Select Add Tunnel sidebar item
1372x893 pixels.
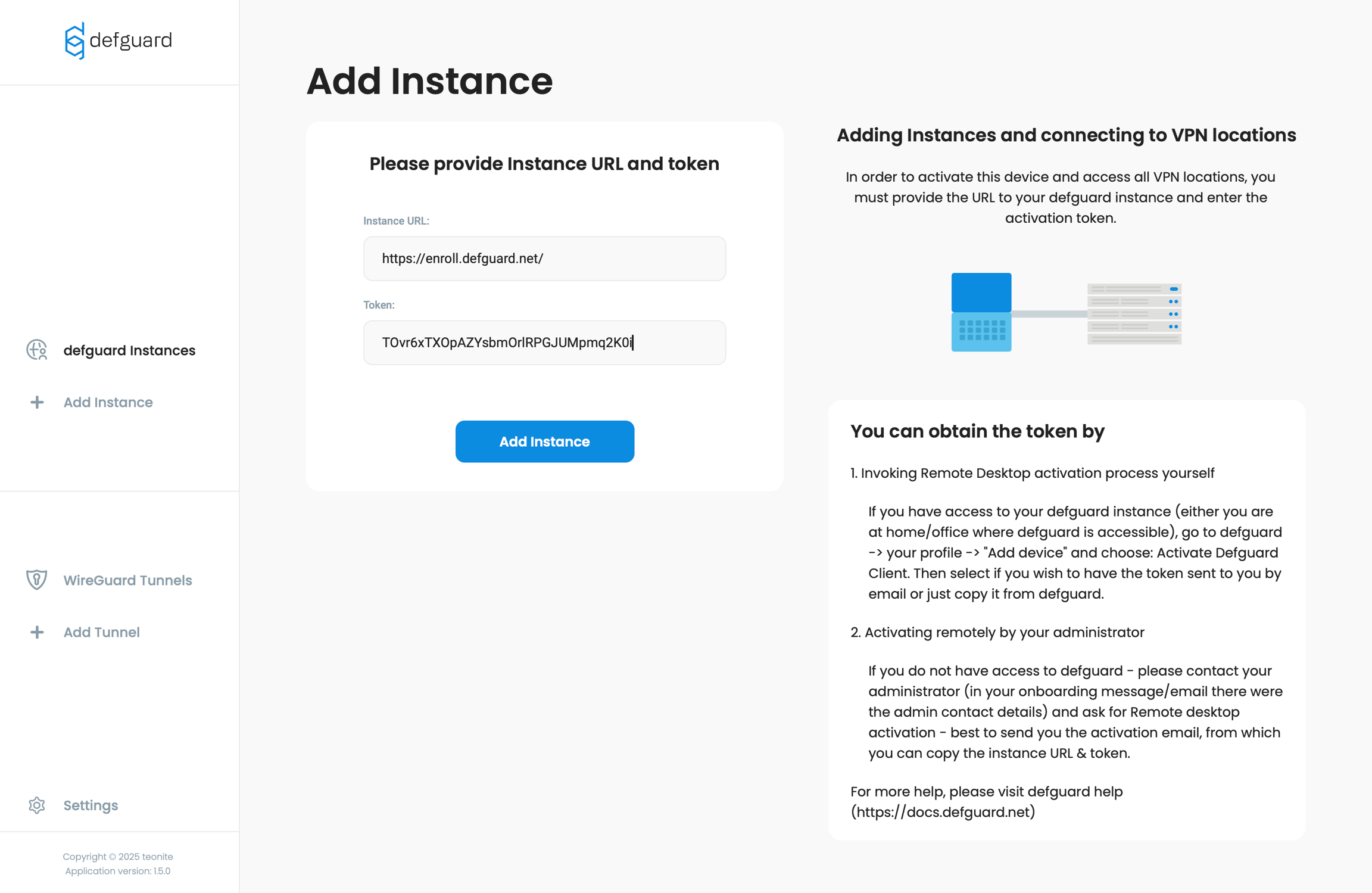point(102,632)
